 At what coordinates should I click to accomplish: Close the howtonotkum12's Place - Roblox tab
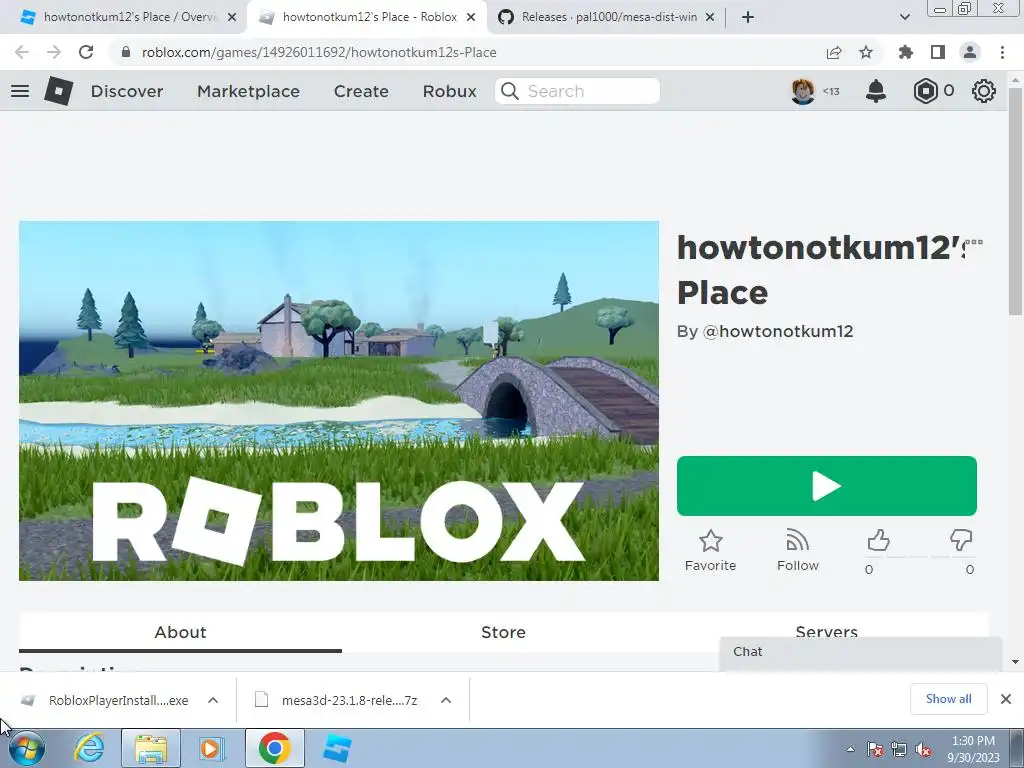point(471,17)
